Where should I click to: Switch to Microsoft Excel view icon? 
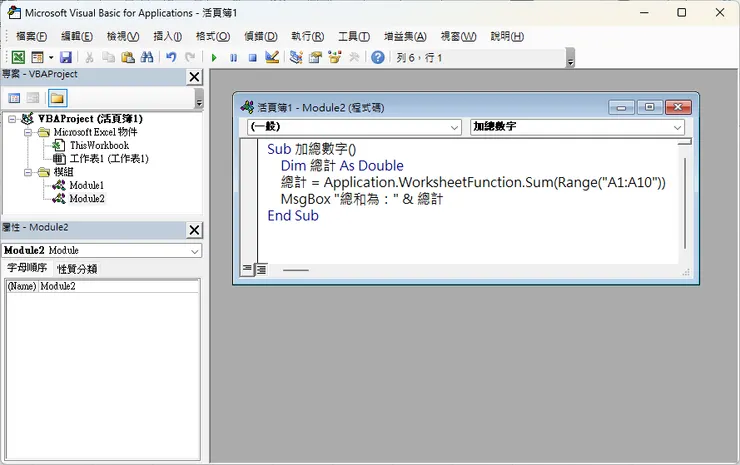coord(18,58)
